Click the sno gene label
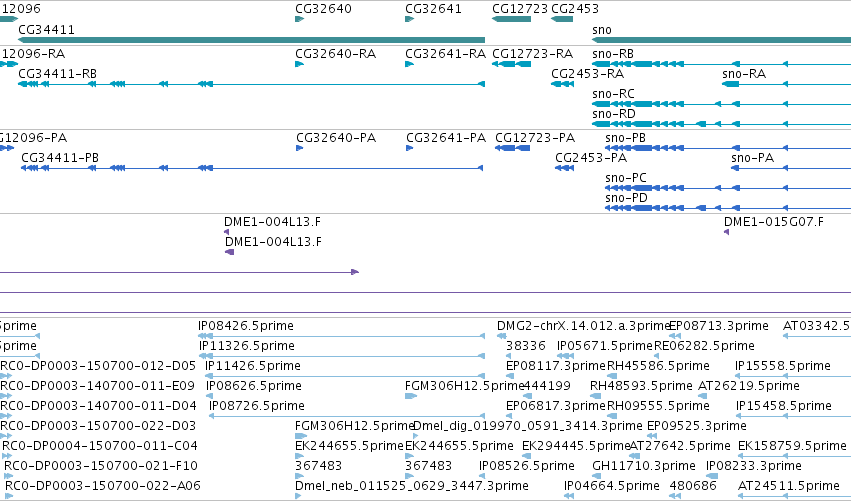The width and height of the screenshot is (851, 501). click(602, 30)
